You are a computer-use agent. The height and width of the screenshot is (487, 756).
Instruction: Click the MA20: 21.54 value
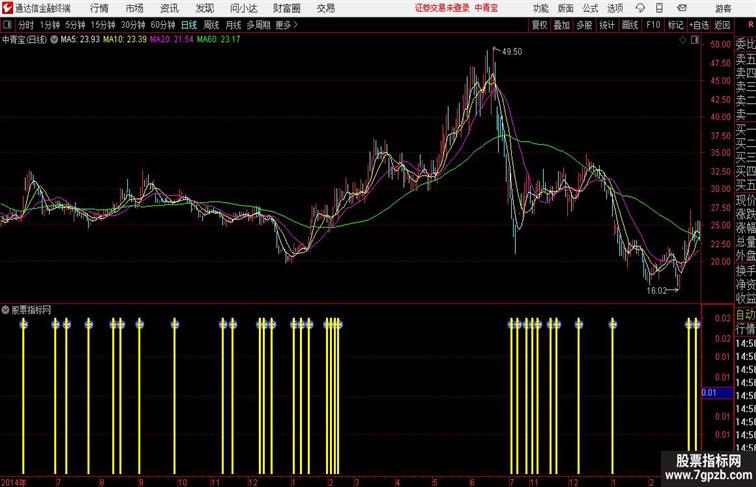click(171, 40)
